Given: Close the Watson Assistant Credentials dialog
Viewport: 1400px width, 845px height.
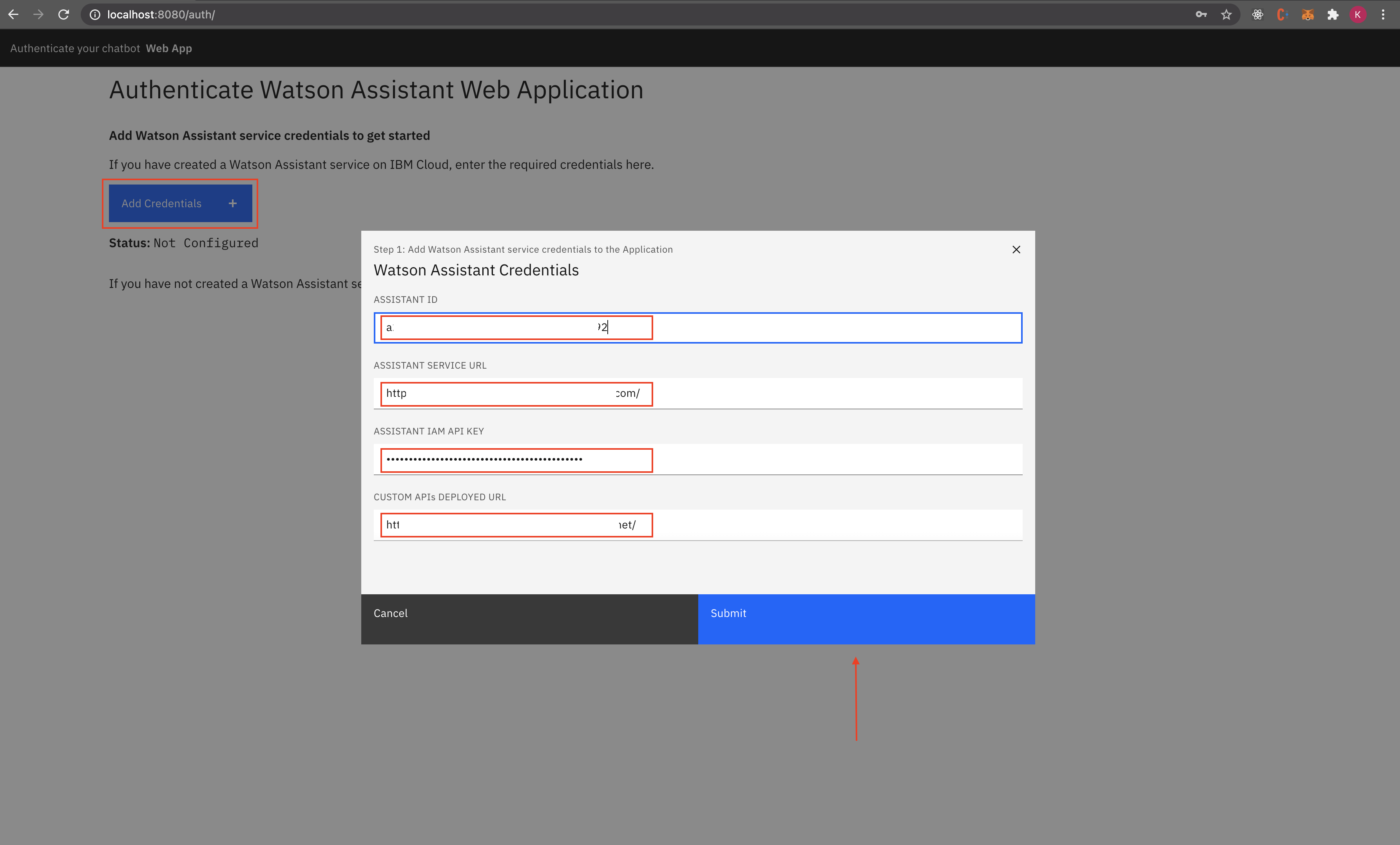Looking at the screenshot, I should point(1016,250).
